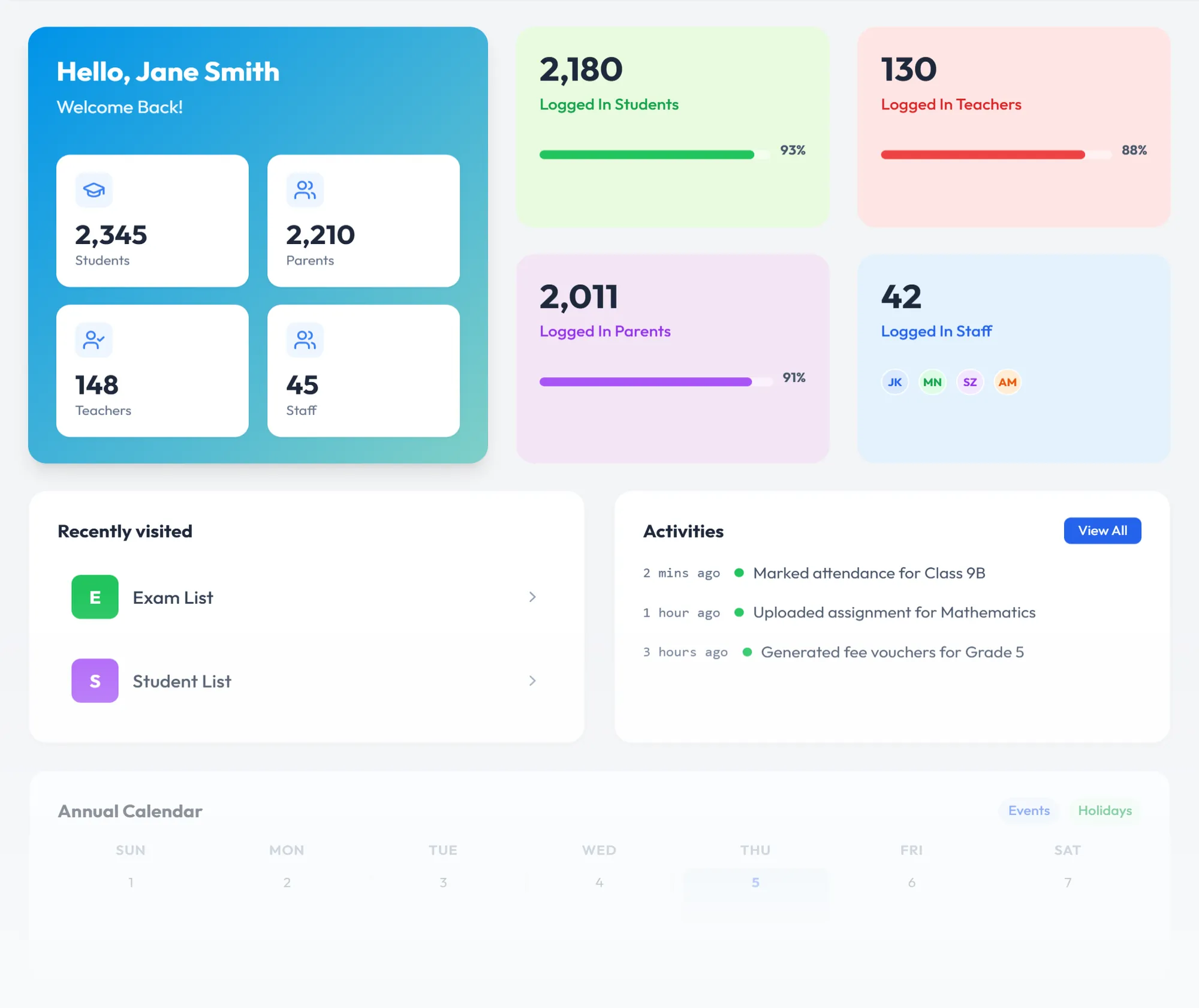Viewport: 1199px width, 1008px height.
Task: Select calendar day 1 under SUN
Action: pos(131,883)
